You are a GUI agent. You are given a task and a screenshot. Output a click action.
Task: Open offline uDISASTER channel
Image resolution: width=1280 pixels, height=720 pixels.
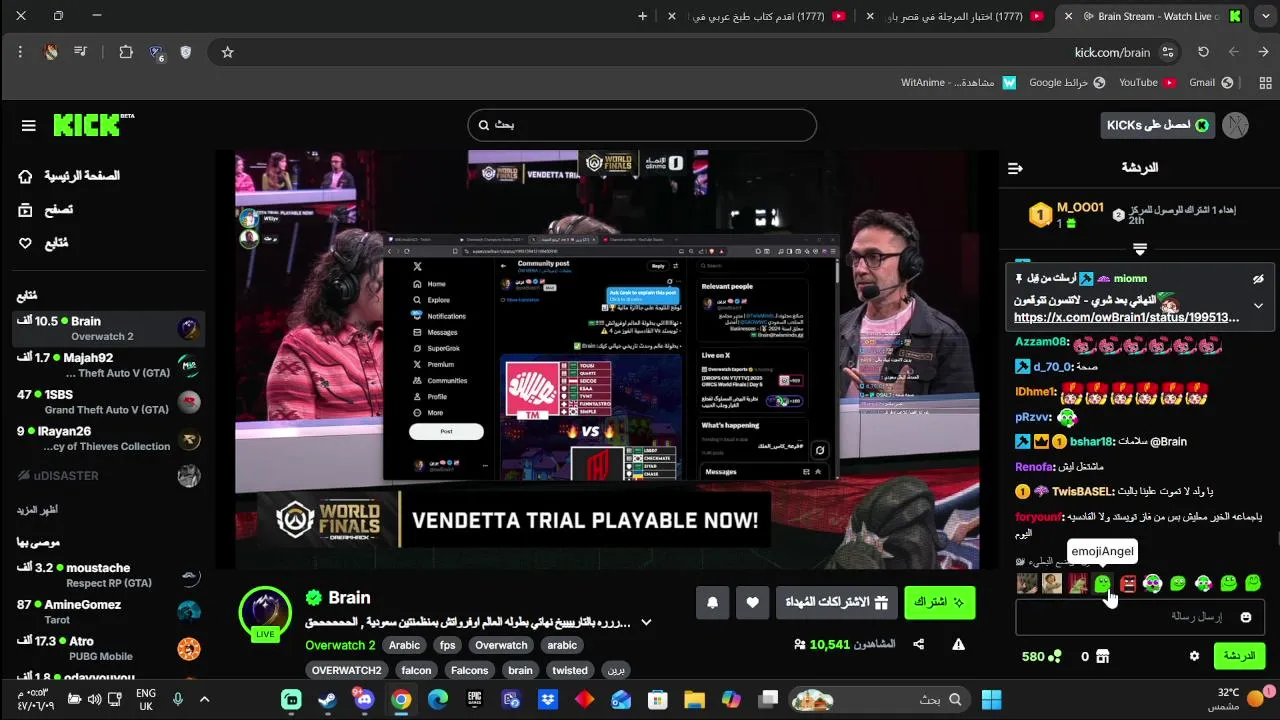coord(108,476)
